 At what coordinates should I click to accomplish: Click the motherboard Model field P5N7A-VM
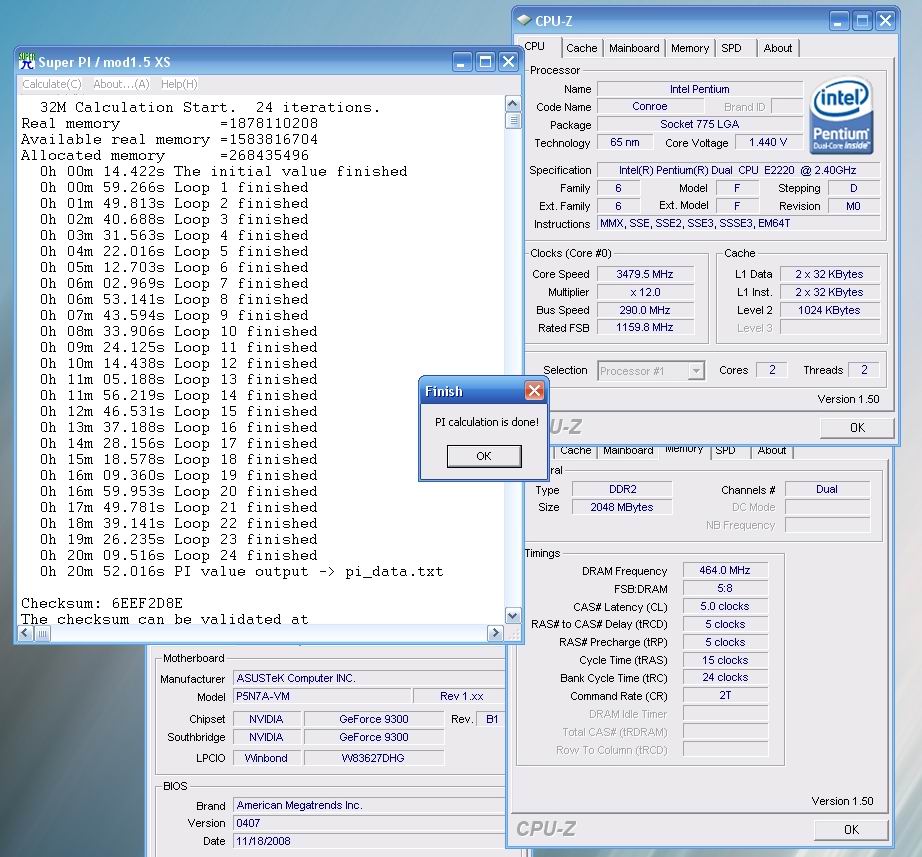[x=322, y=696]
